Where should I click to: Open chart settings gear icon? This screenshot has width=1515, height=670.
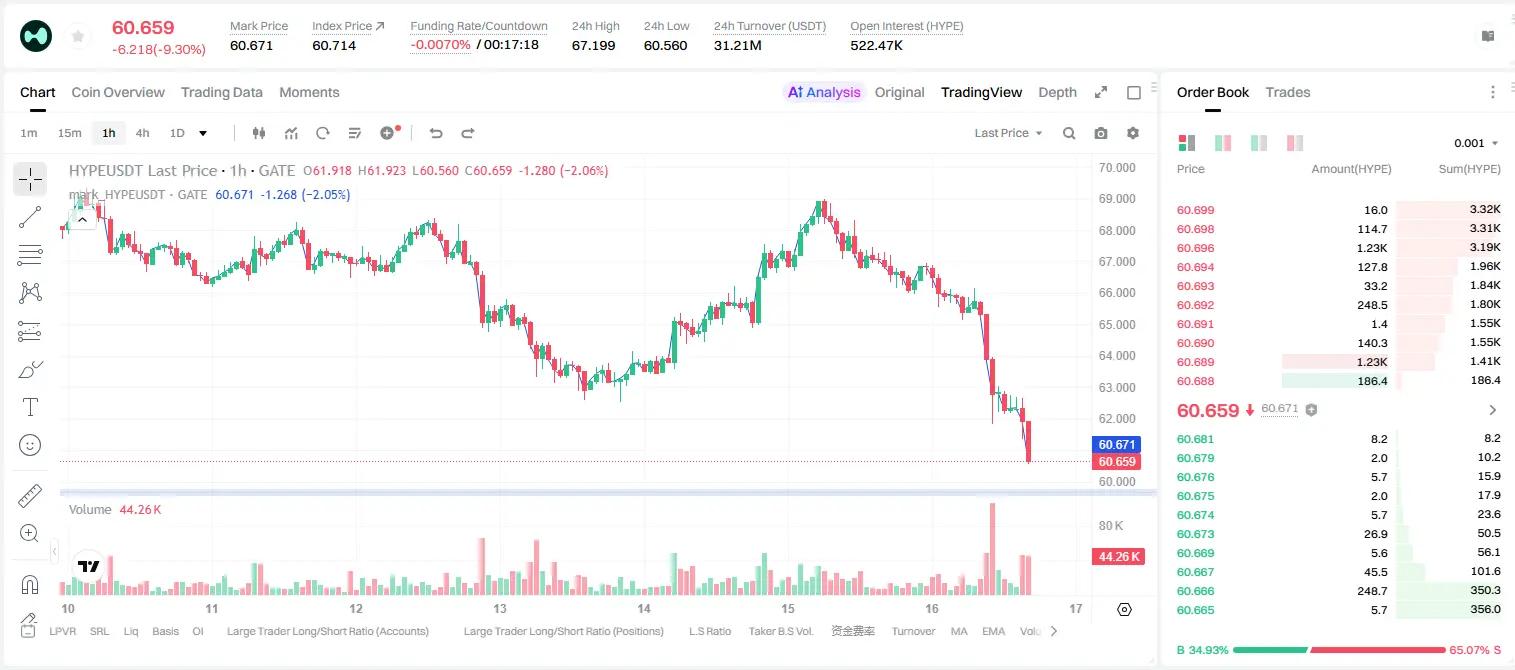coord(1133,133)
